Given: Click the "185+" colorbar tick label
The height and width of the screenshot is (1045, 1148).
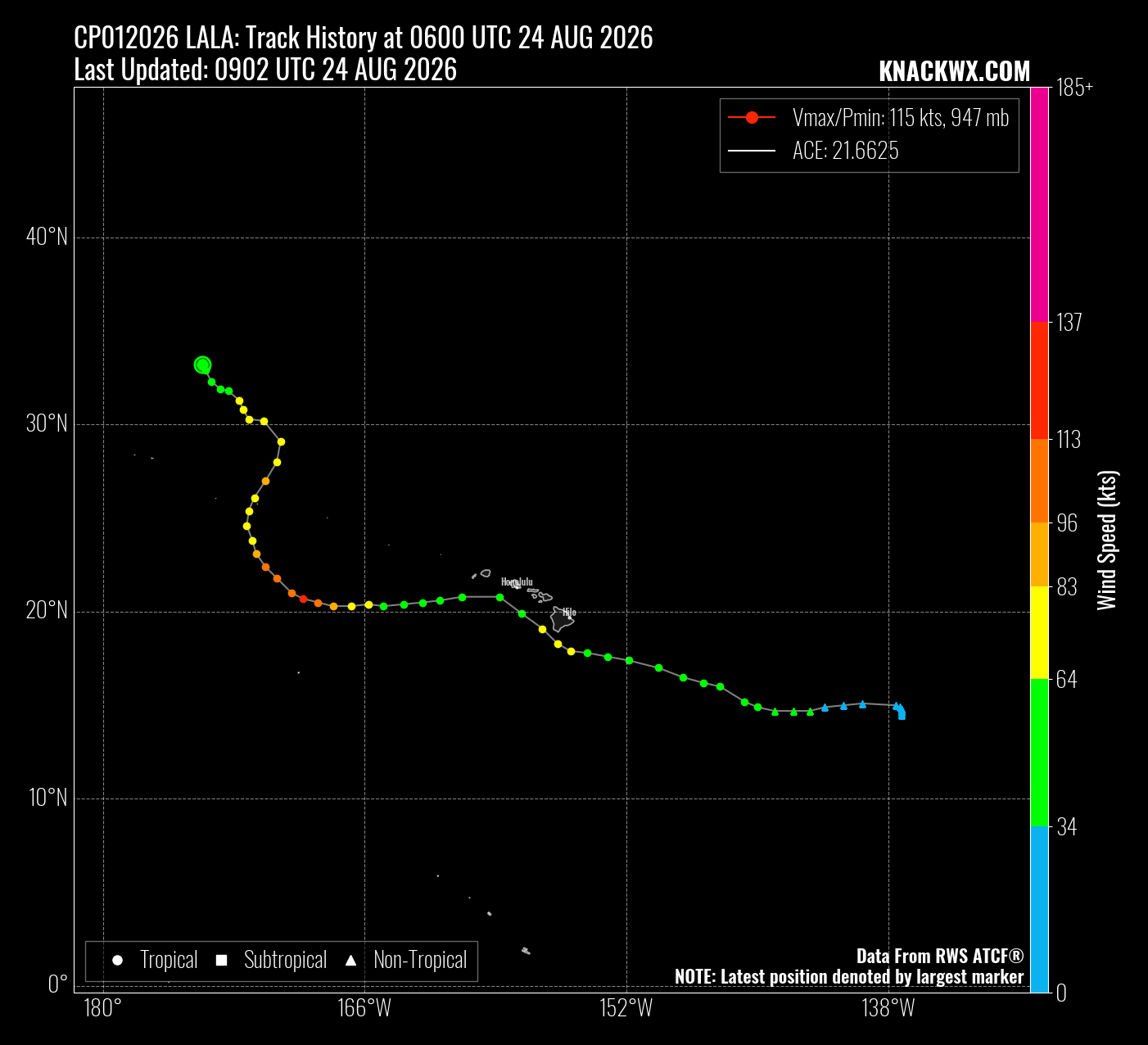Looking at the screenshot, I should coord(1075,88).
